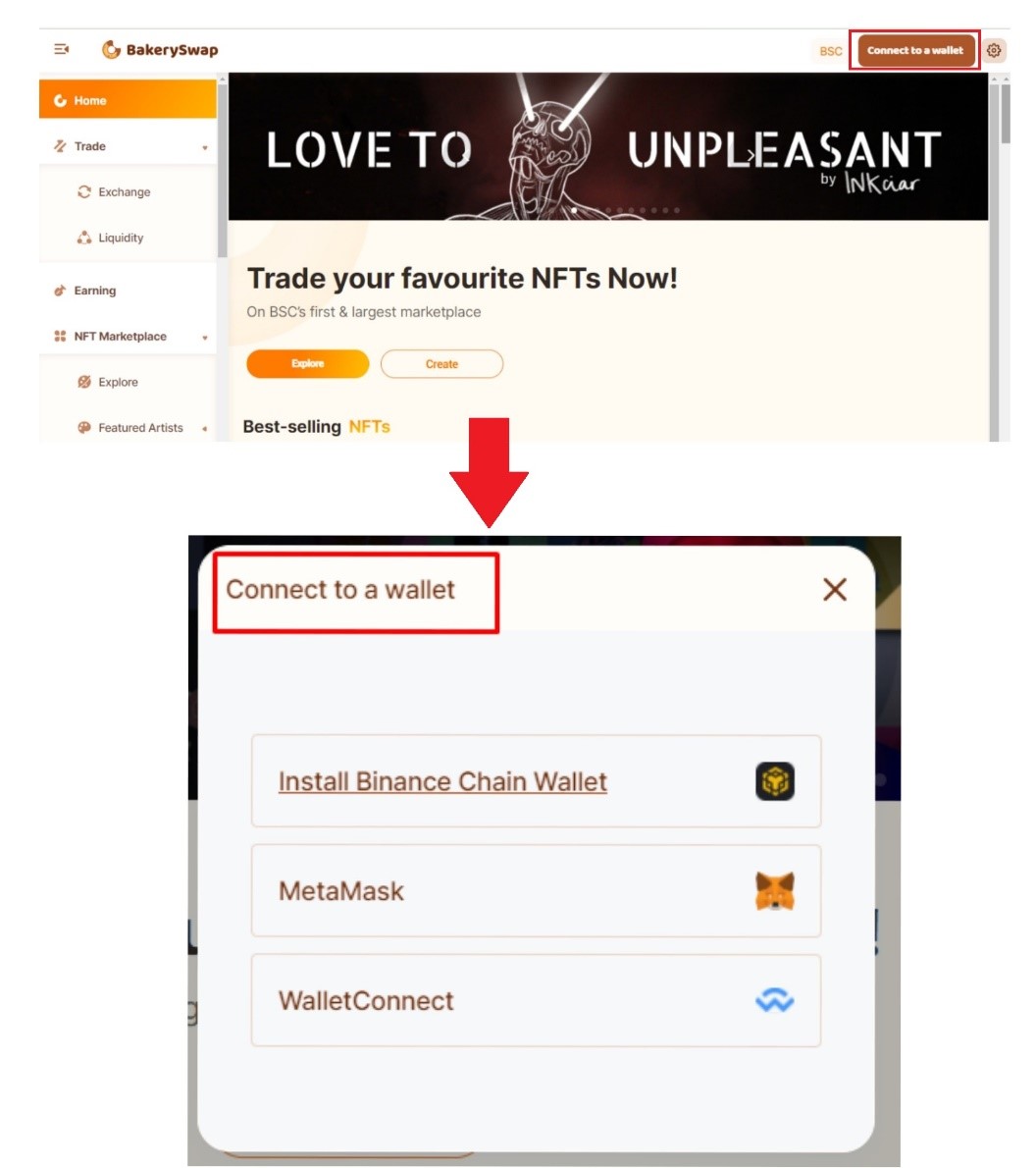
Task: Click the Exchange swap icon in sidebar
Action: tap(84, 192)
